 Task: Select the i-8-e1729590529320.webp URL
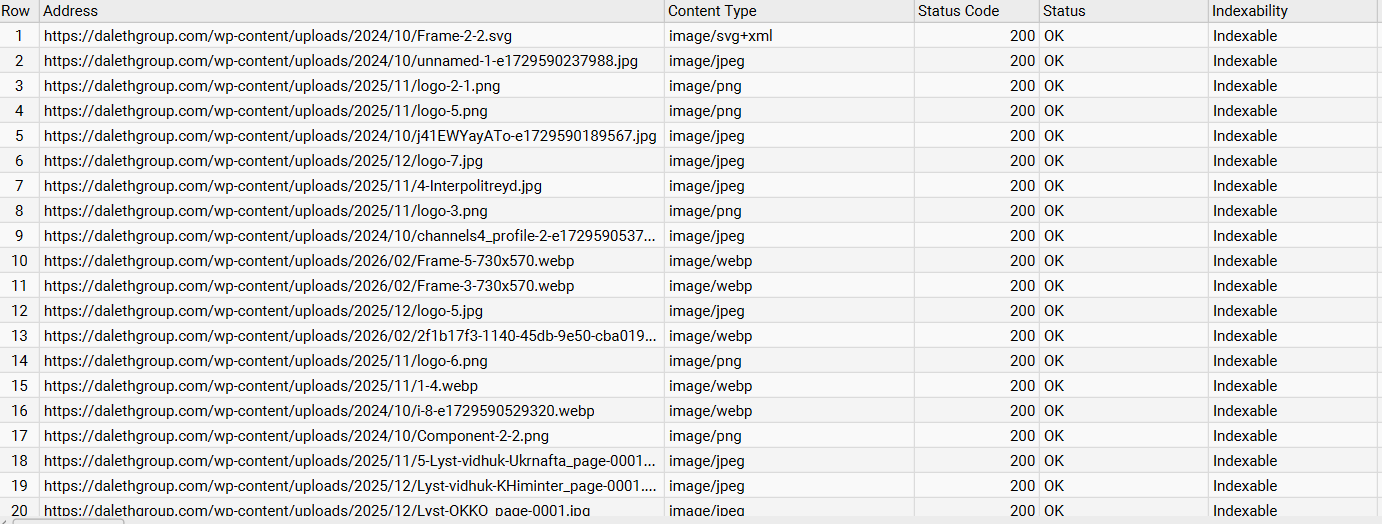coord(319,411)
